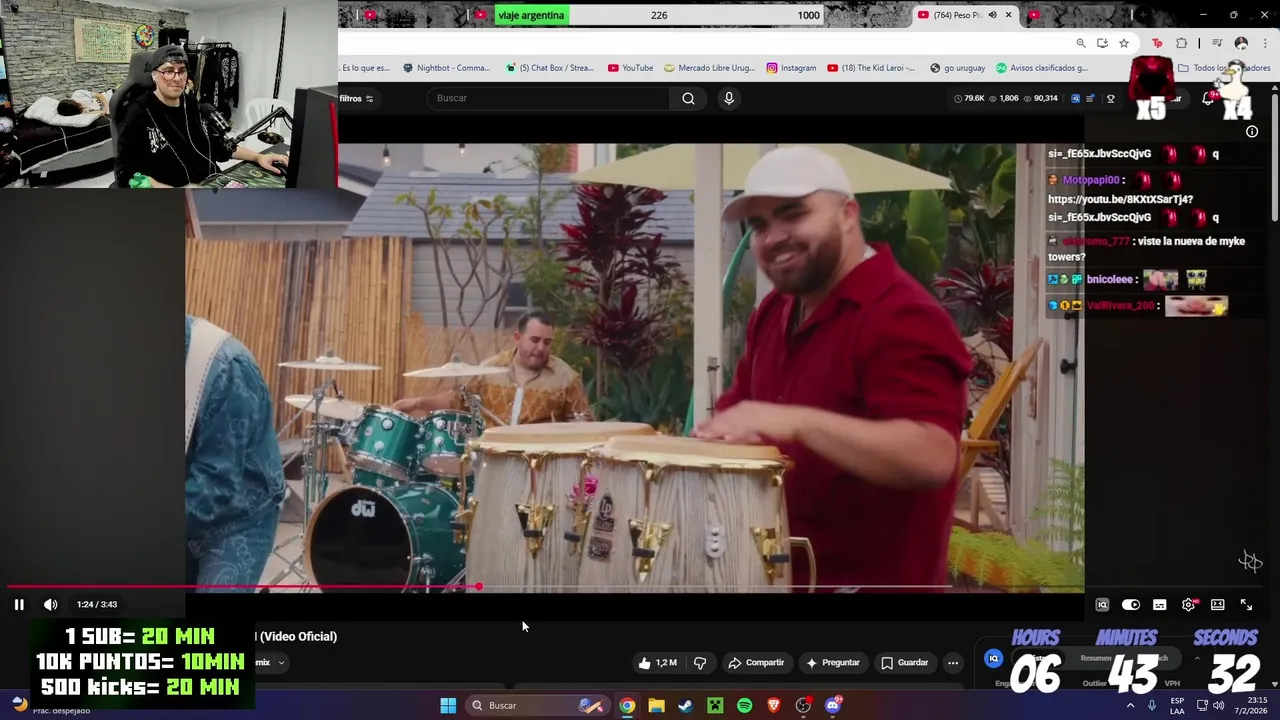Switch the ESP LAA keyboard language indicator

pyautogui.click(x=1177, y=705)
